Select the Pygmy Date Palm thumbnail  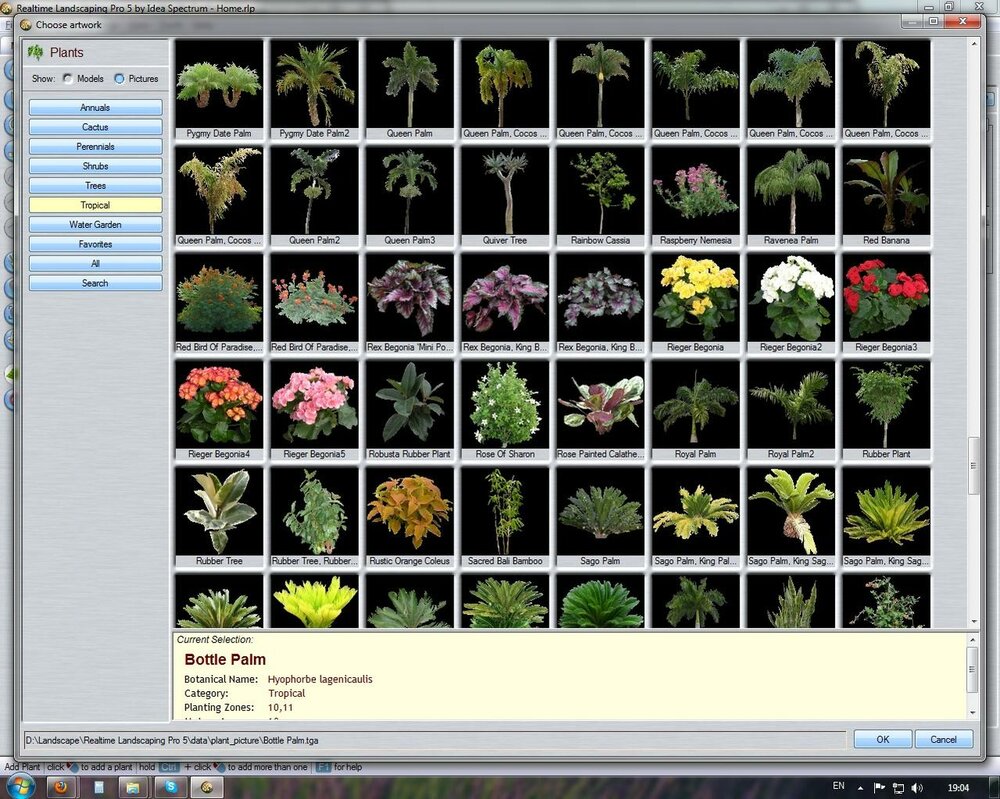point(219,84)
